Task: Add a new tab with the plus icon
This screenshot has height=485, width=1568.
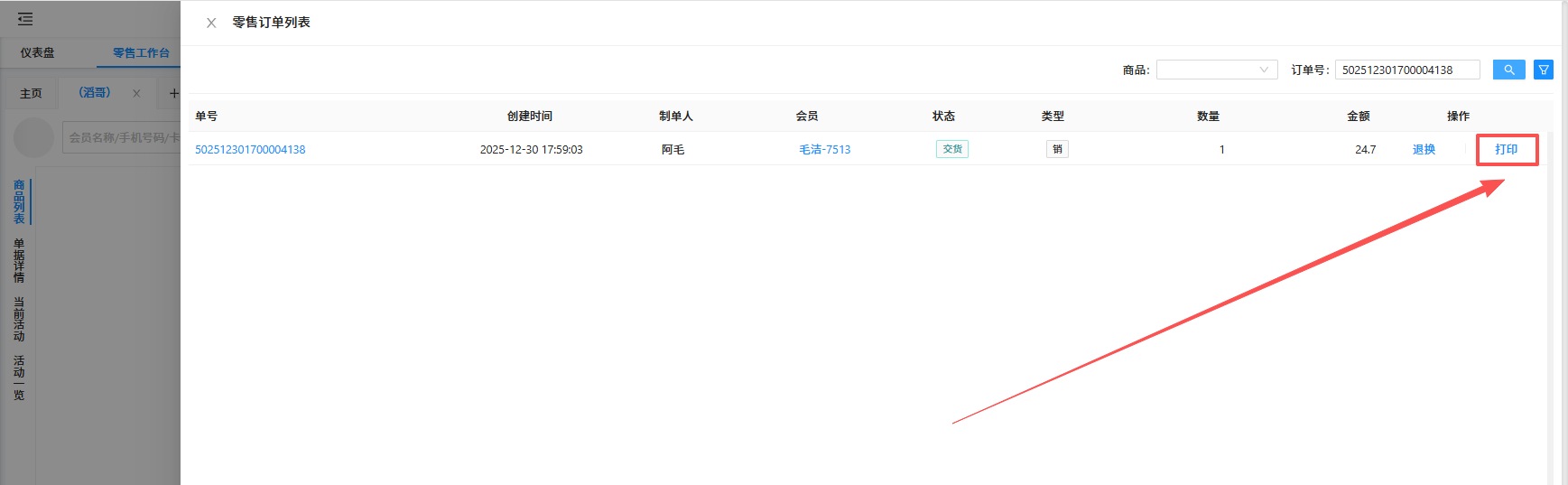Action: [173, 93]
